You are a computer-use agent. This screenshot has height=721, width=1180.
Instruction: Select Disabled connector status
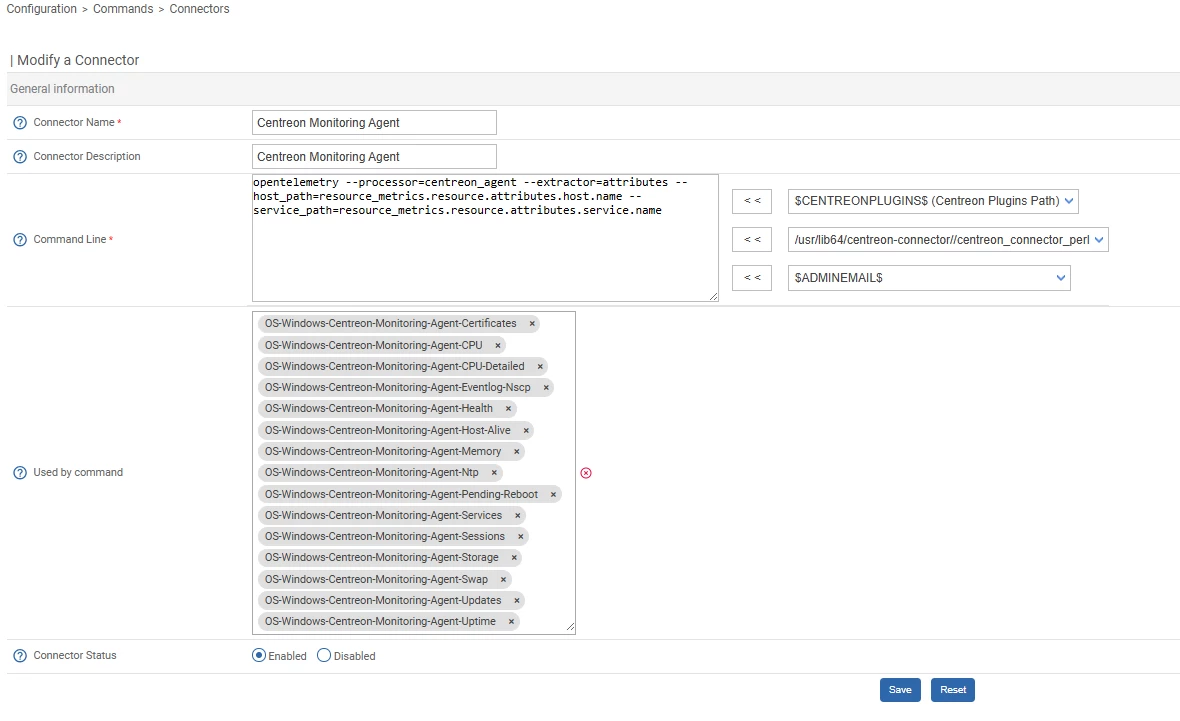pyautogui.click(x=324, y=656)
